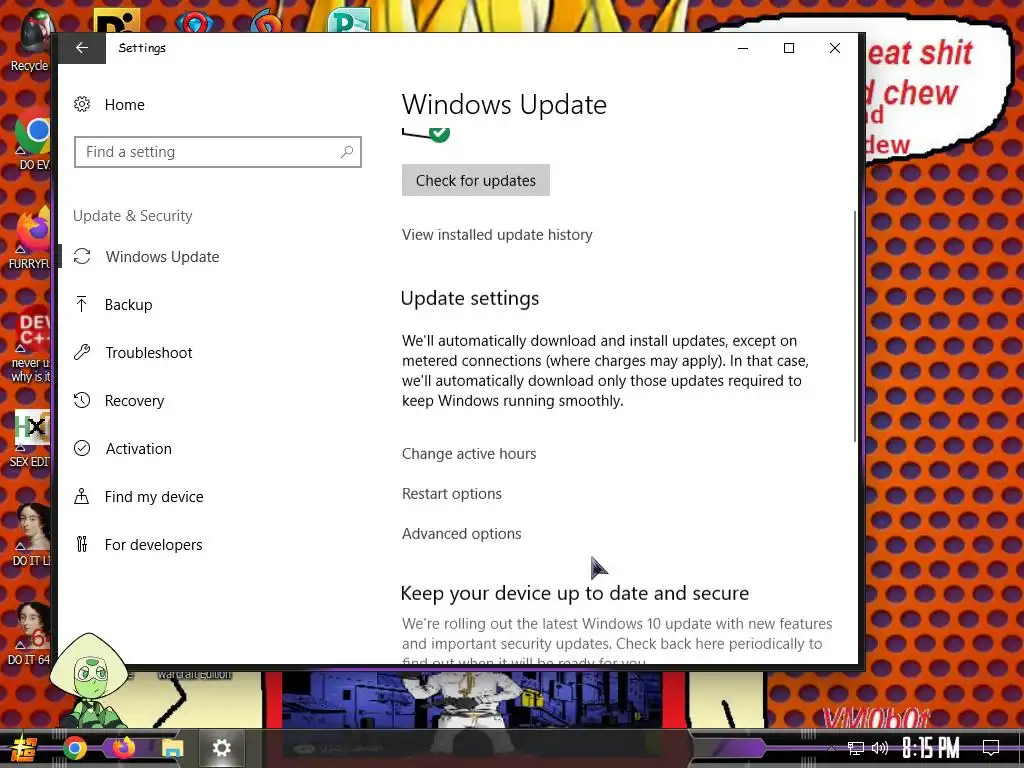This screenshot has width=1024, height=768.
Task: Maximize the Settings window
Action: 789,48
